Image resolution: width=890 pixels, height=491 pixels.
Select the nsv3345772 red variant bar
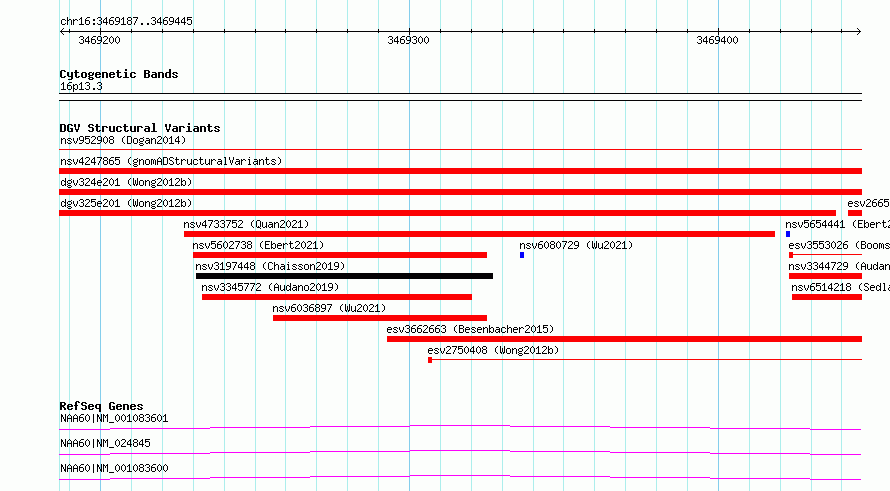pos(337,297)
